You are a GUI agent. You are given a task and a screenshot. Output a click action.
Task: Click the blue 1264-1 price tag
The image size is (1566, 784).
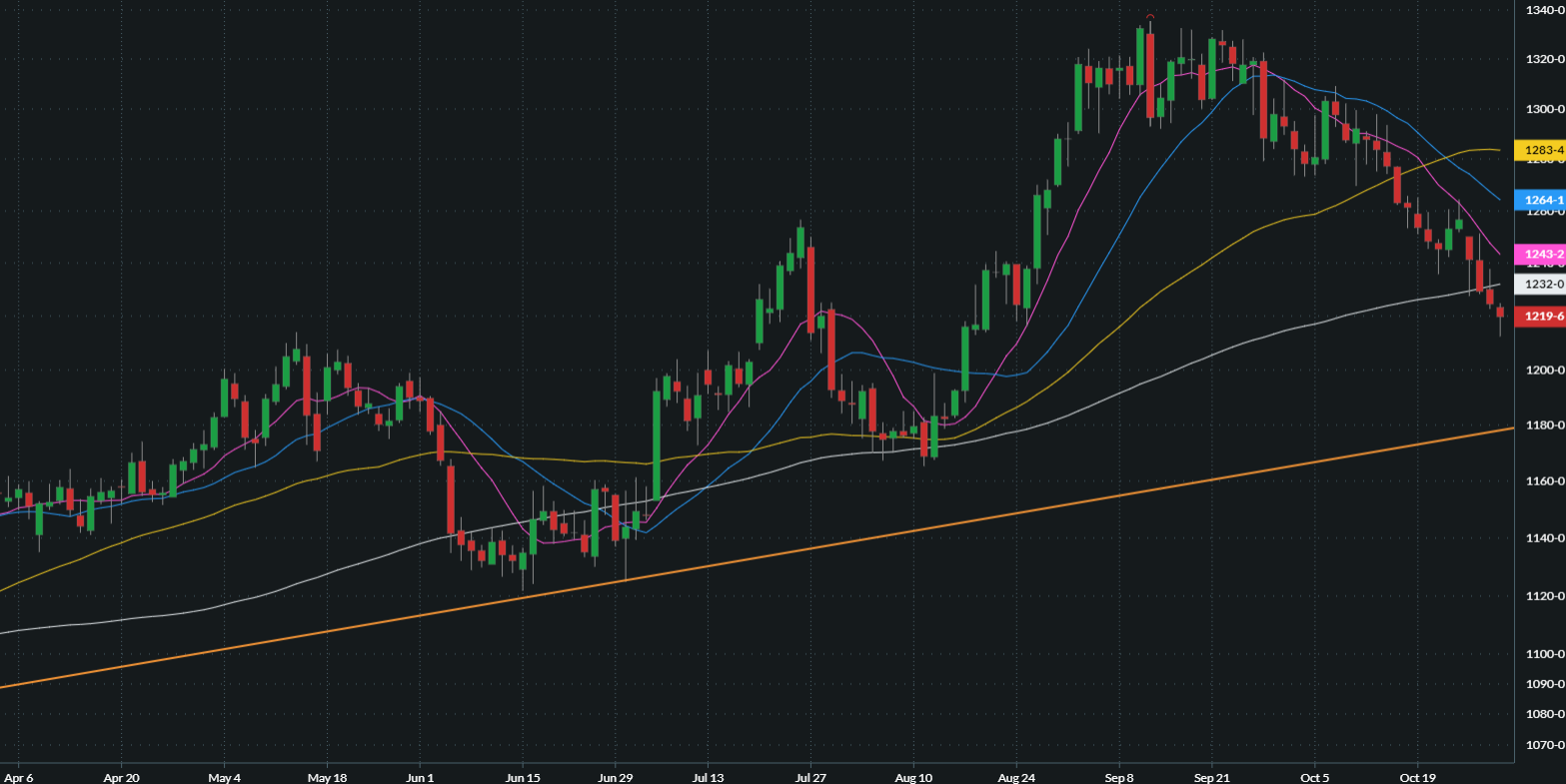point(1540,200)
